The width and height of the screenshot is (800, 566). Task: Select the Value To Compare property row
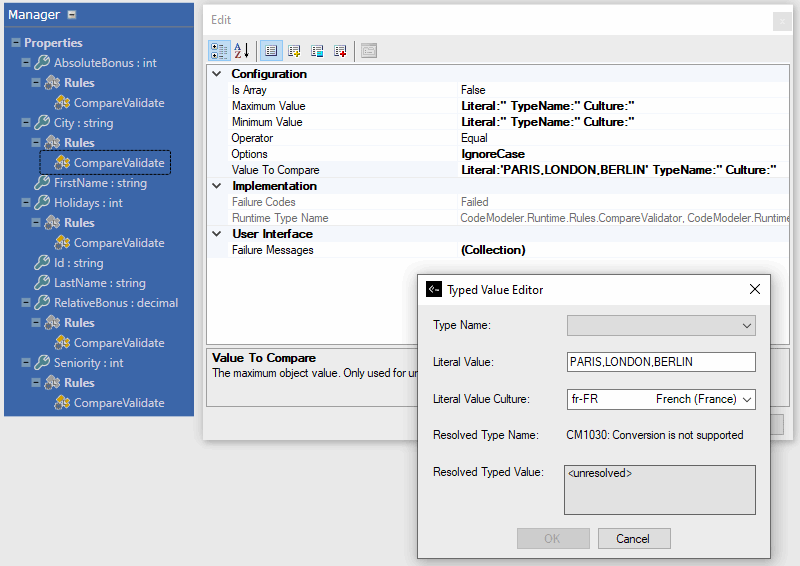508,170
